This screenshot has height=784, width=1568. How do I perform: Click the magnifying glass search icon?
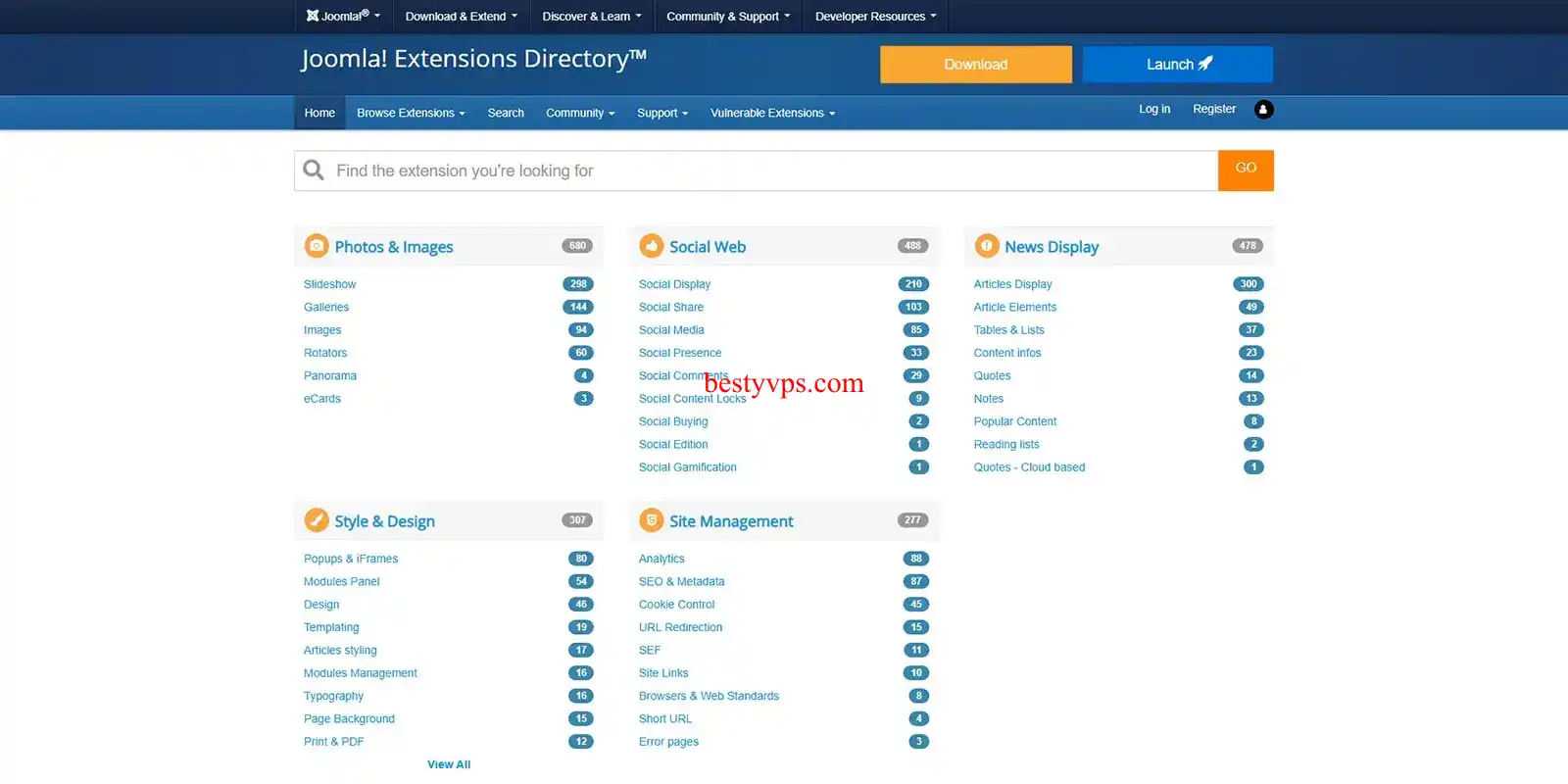tap(314, 171)
